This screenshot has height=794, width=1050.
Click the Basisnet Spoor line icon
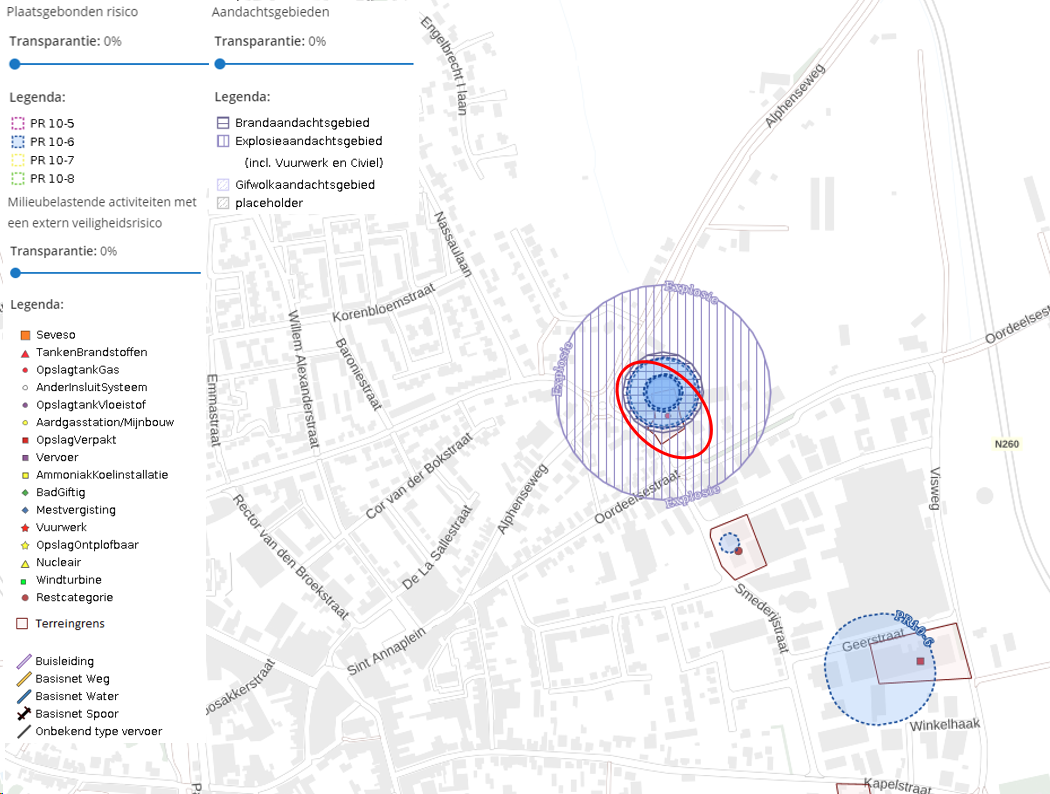pyautogui.click(x=24, y=714)
